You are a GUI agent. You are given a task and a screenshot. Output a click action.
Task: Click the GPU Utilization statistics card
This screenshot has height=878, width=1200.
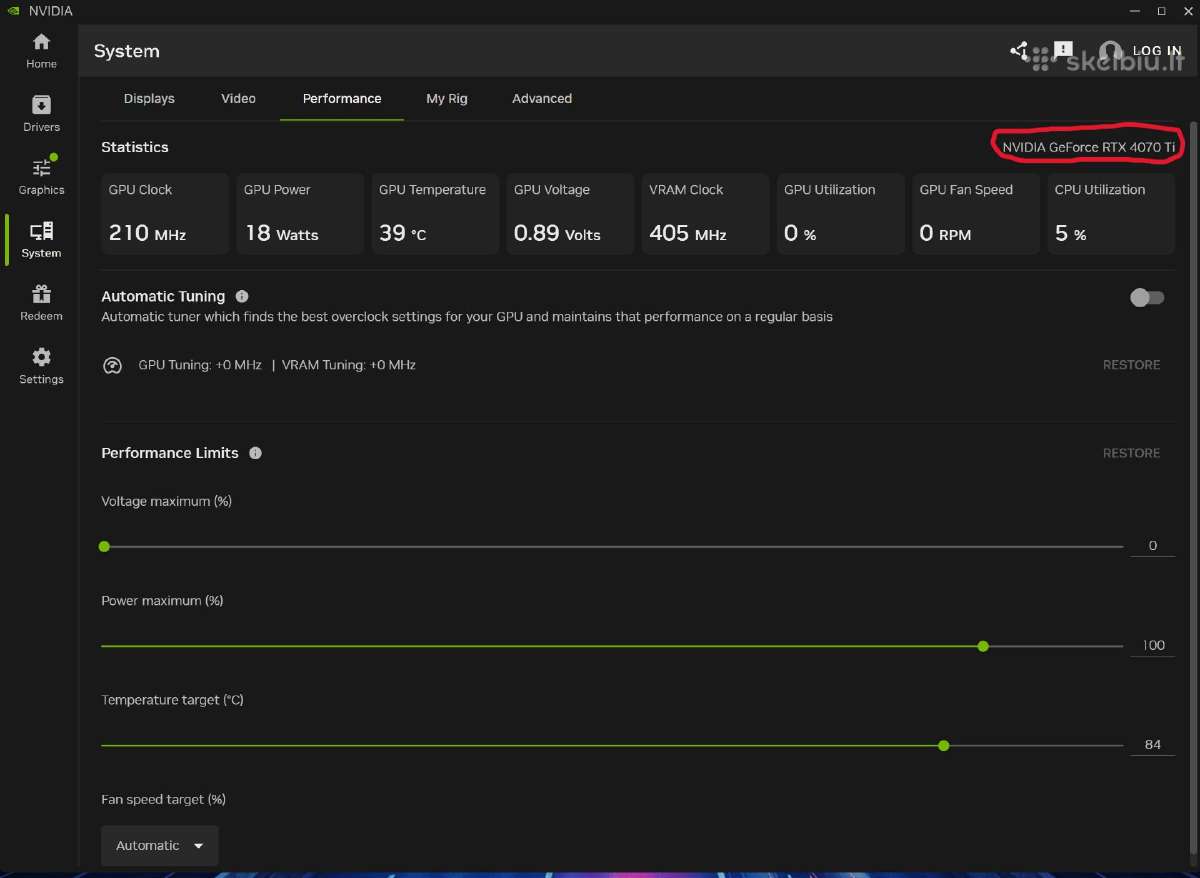click(841, 213)
